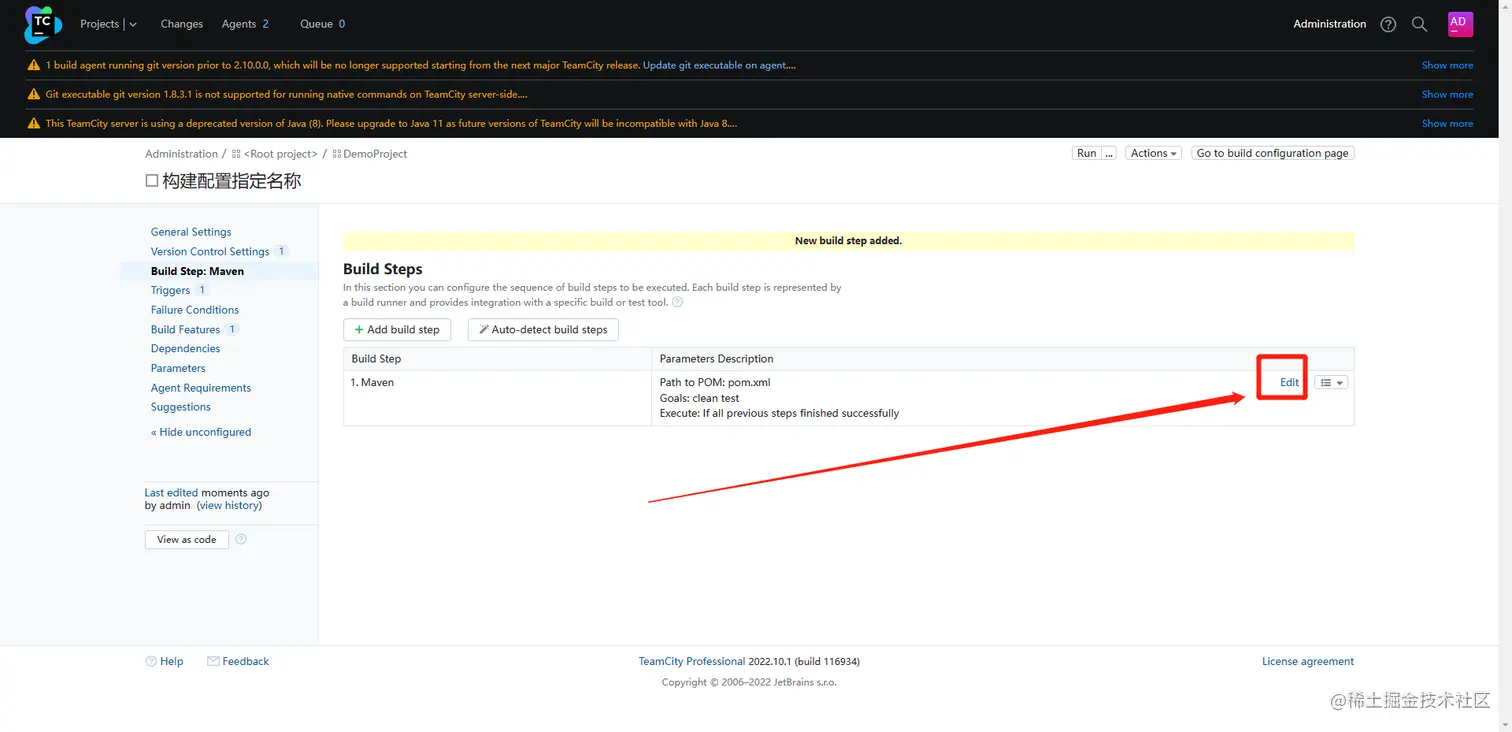Click the Run button
Image resolution: width=1512 pixels, height=732 pixels.
[1086, 153]
